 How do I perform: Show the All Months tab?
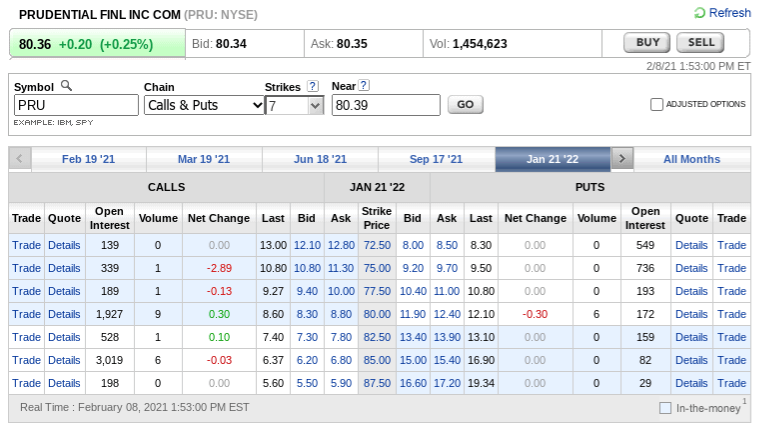point(691,159)
